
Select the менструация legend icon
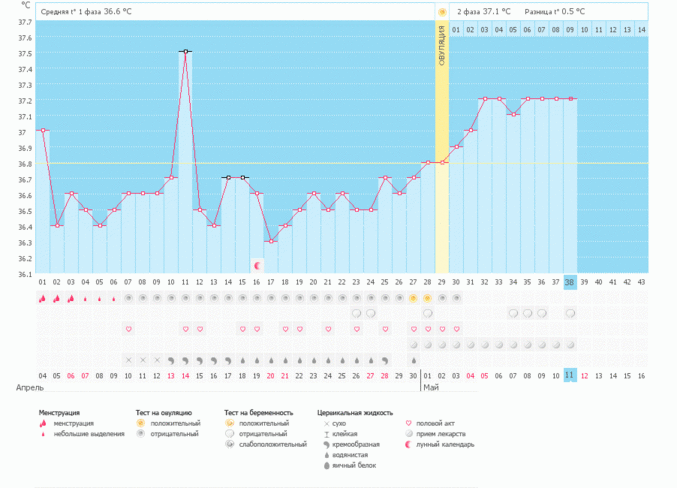43,423
